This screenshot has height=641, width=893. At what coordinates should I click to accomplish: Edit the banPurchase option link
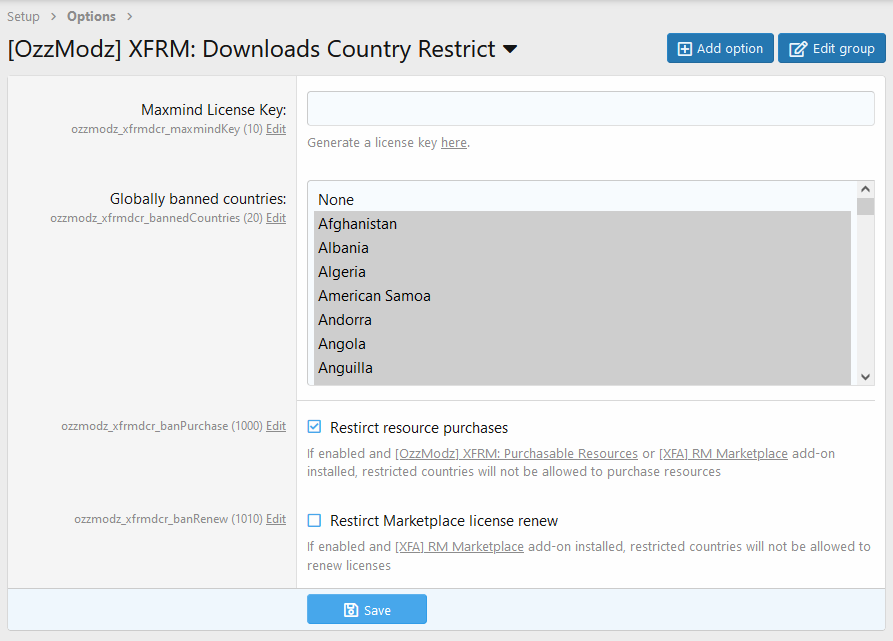(x=276, y=426)
